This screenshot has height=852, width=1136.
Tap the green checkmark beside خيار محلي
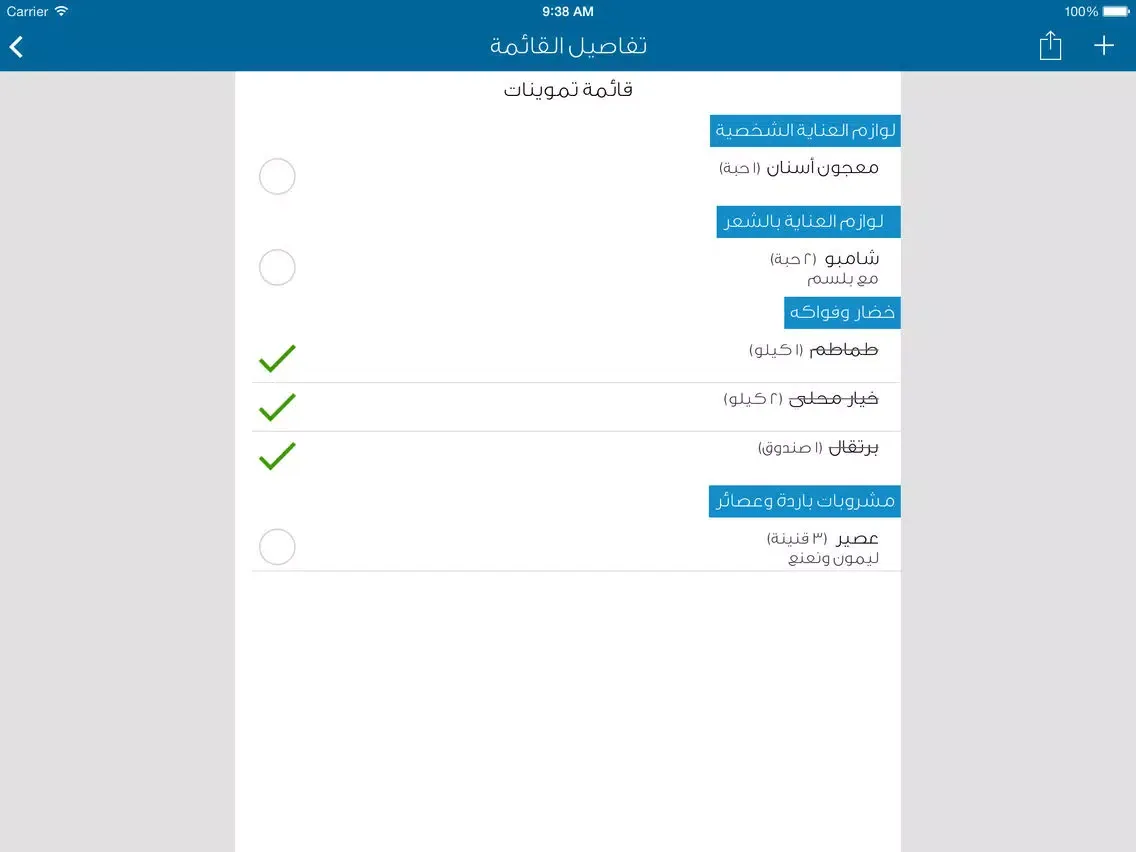click(x=277, y=407)
